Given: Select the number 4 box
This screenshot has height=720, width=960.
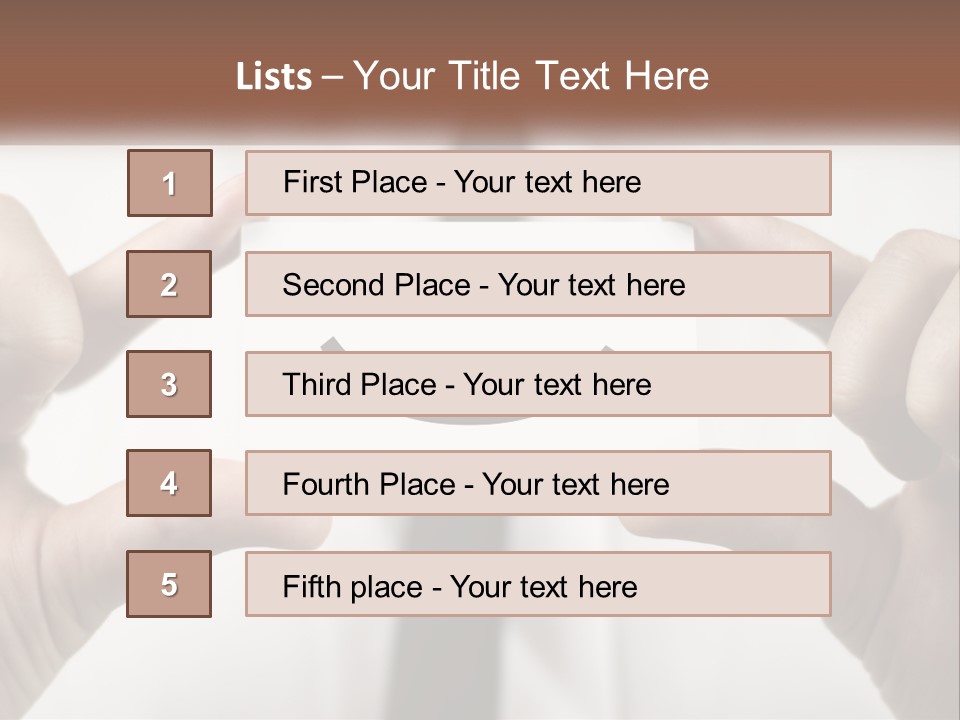Looking at the screenshot, I should click(x=169, y=483).
